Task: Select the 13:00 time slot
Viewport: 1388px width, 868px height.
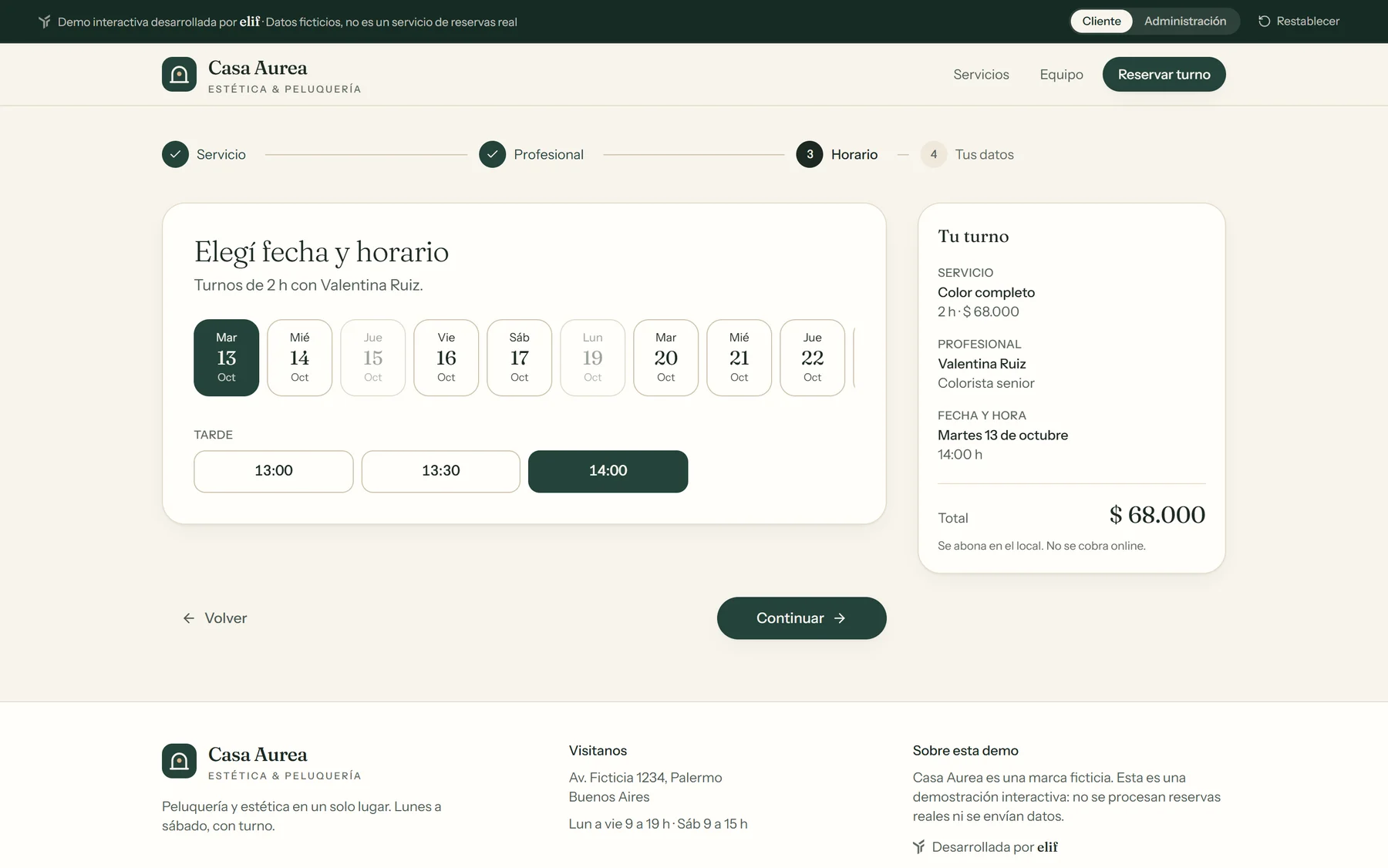Action: pos(274,471)
